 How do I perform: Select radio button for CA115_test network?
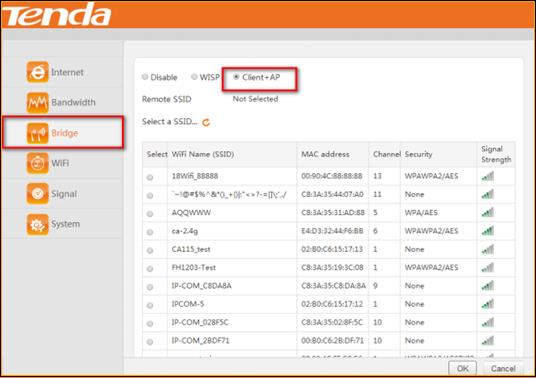click(150, 251)
